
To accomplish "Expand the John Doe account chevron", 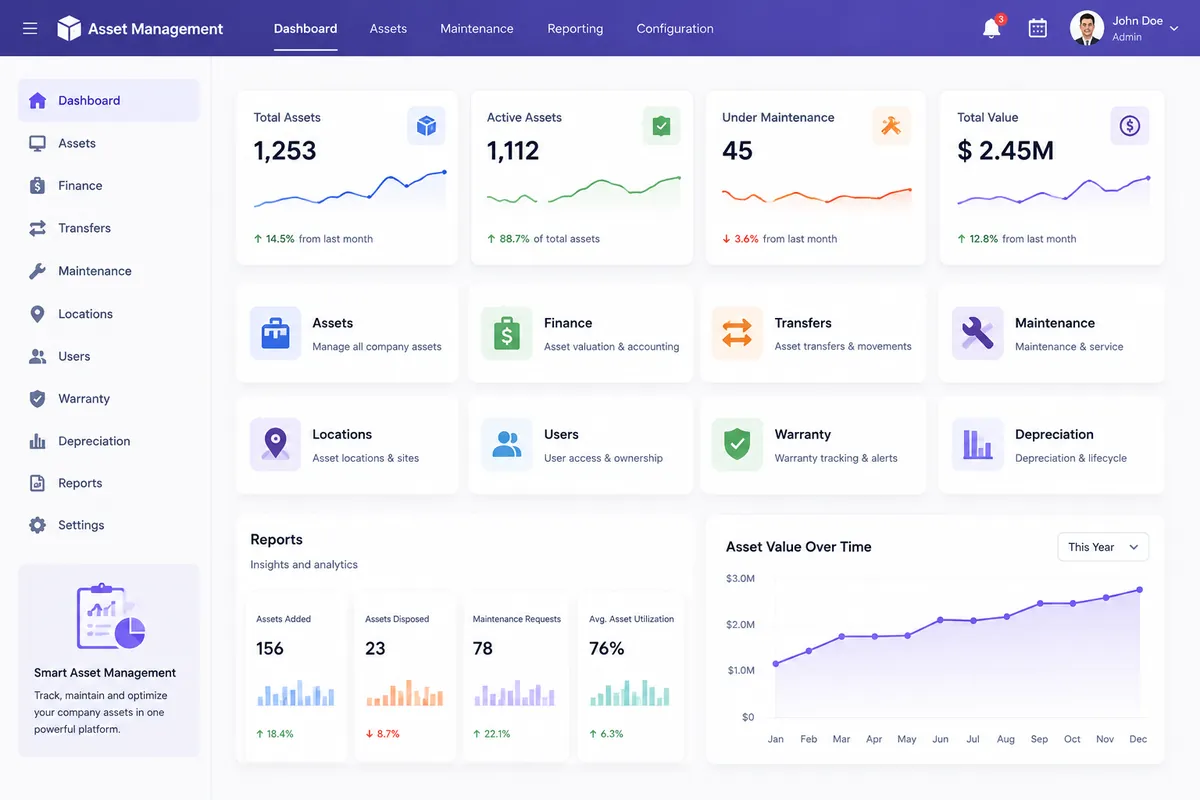I will (x=1174, y=29).
